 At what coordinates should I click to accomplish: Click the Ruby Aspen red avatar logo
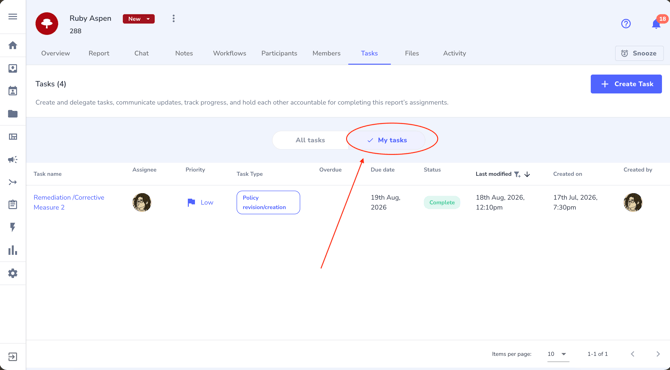pos(47,23)
